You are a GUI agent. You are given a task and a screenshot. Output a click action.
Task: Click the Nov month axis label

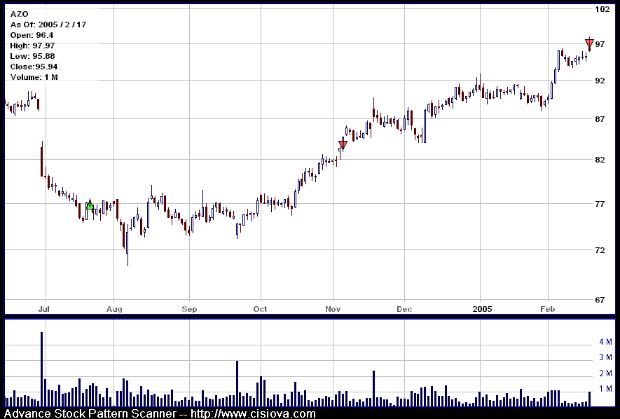click(333, 309)
